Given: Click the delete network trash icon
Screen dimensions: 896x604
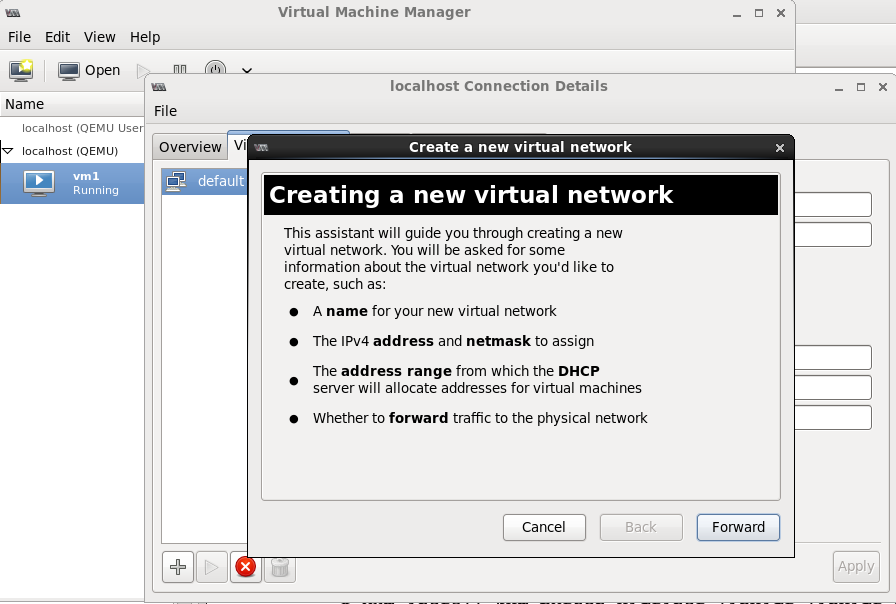Looking at the screenshot, I should tap(279, 567).
